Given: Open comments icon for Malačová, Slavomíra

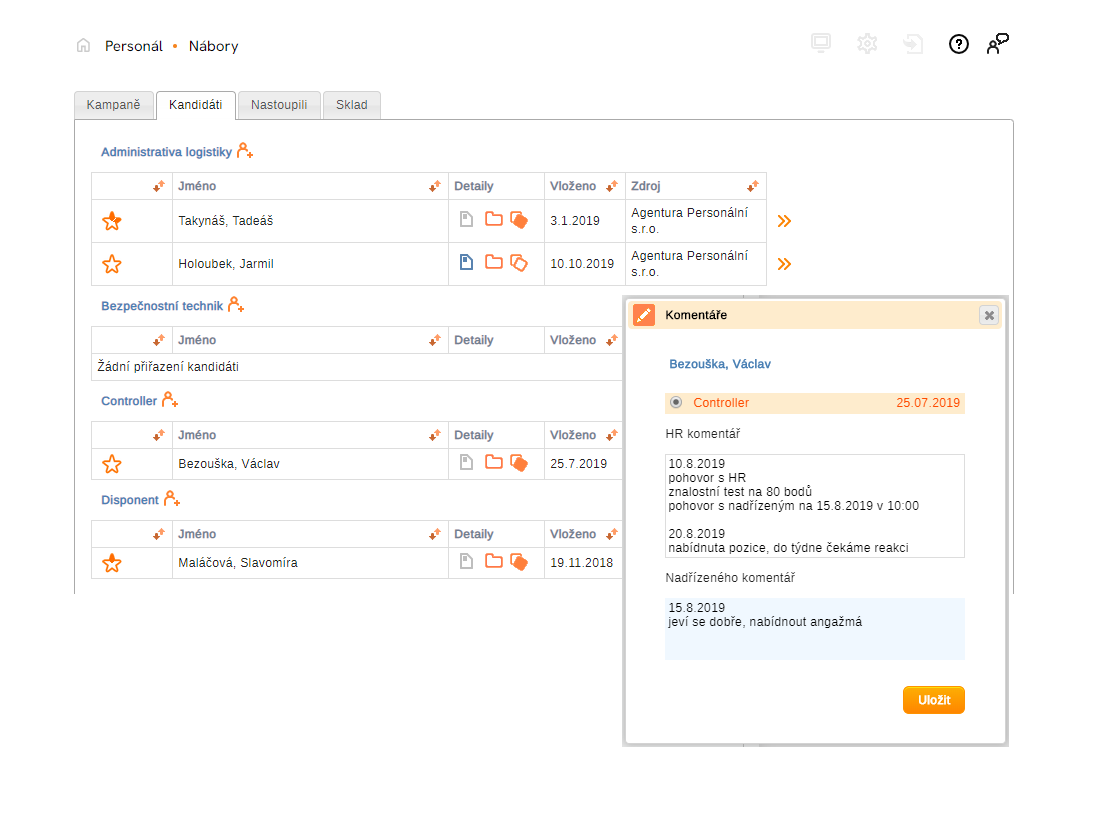Looking at the screenshot, I should (x=518, y=562).
